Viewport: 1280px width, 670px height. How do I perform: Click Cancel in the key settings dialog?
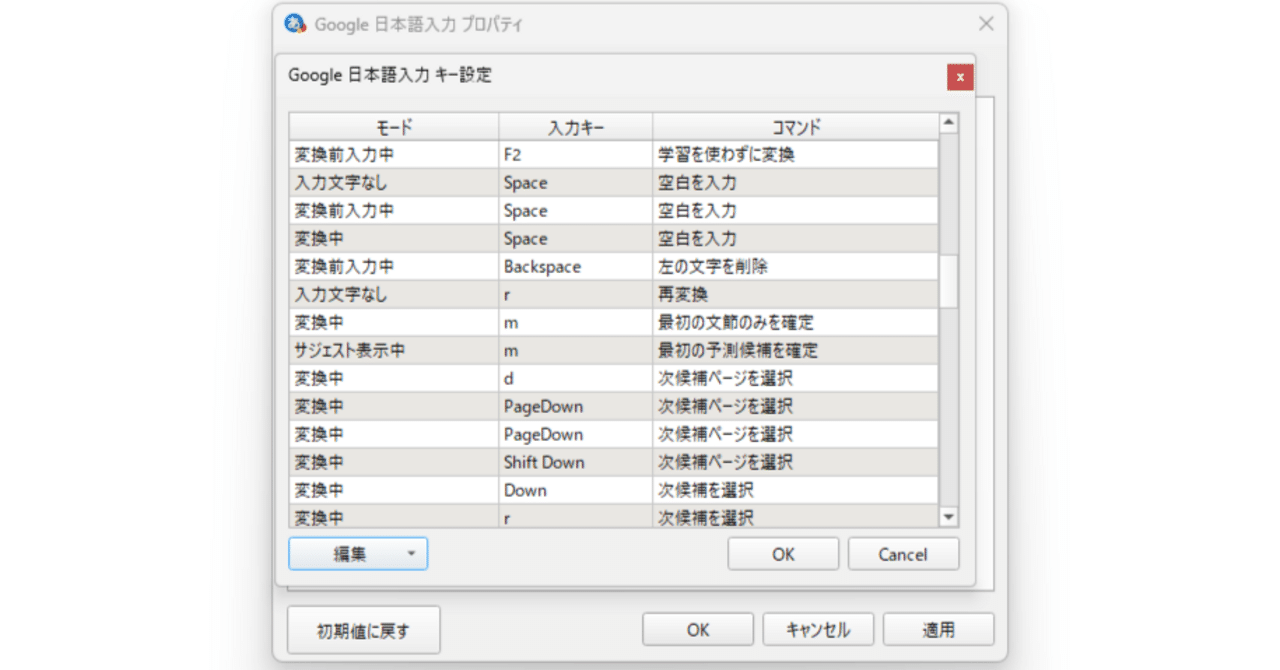point(903,553)
